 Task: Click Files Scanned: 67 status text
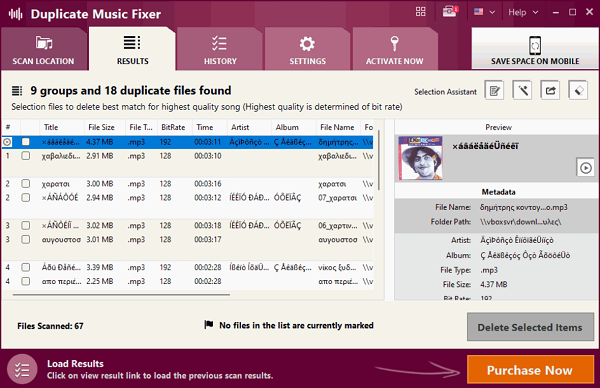[50, 326]
